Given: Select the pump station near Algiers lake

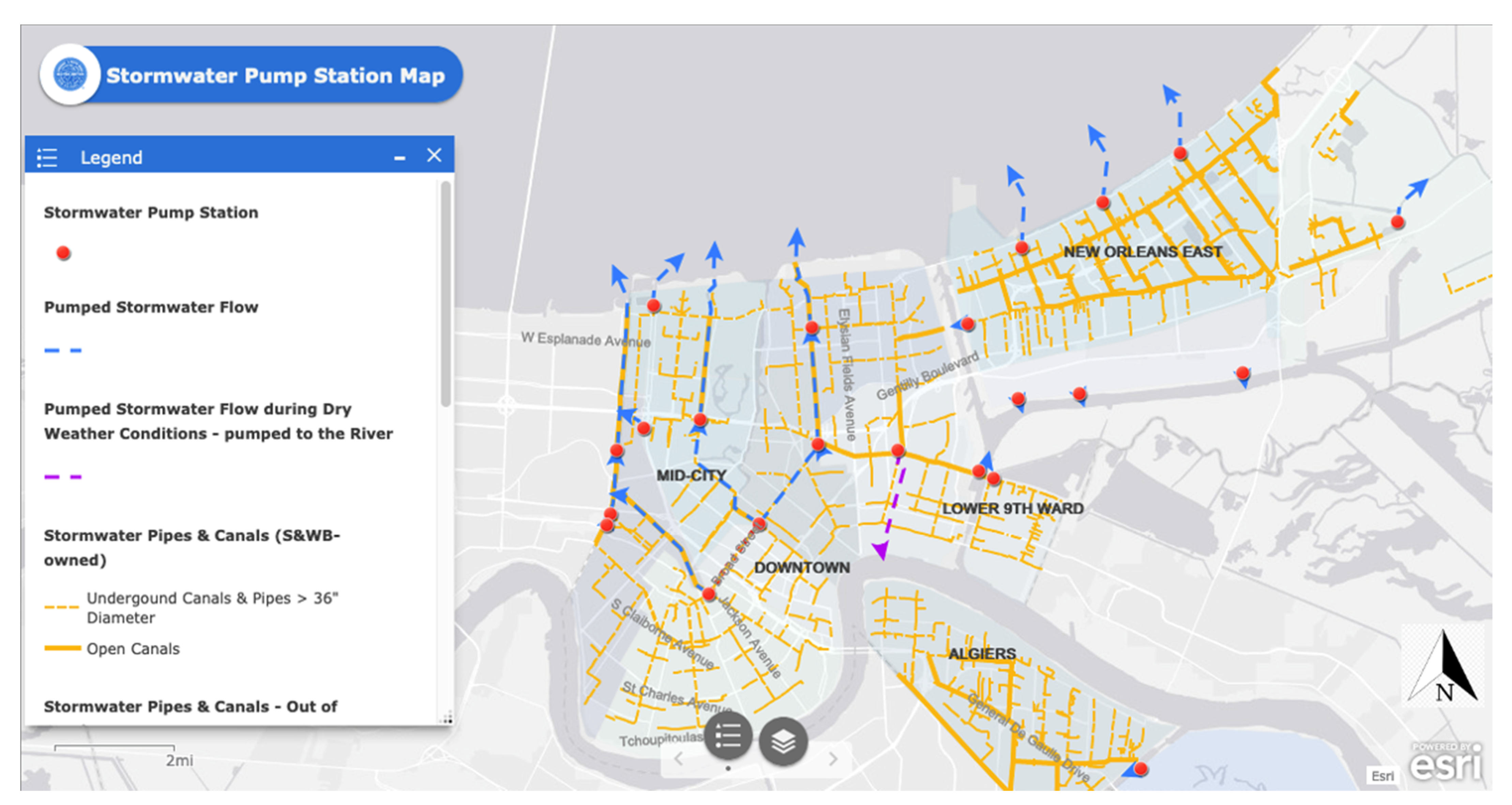Looking at the screenshot, I should [x=1140, y=769].
